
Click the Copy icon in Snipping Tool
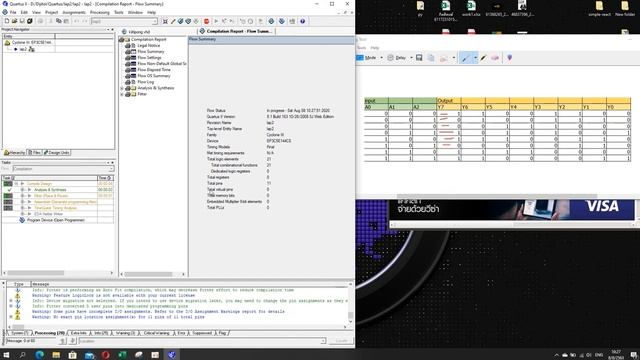pyautogui.click(x=431, y=58)
